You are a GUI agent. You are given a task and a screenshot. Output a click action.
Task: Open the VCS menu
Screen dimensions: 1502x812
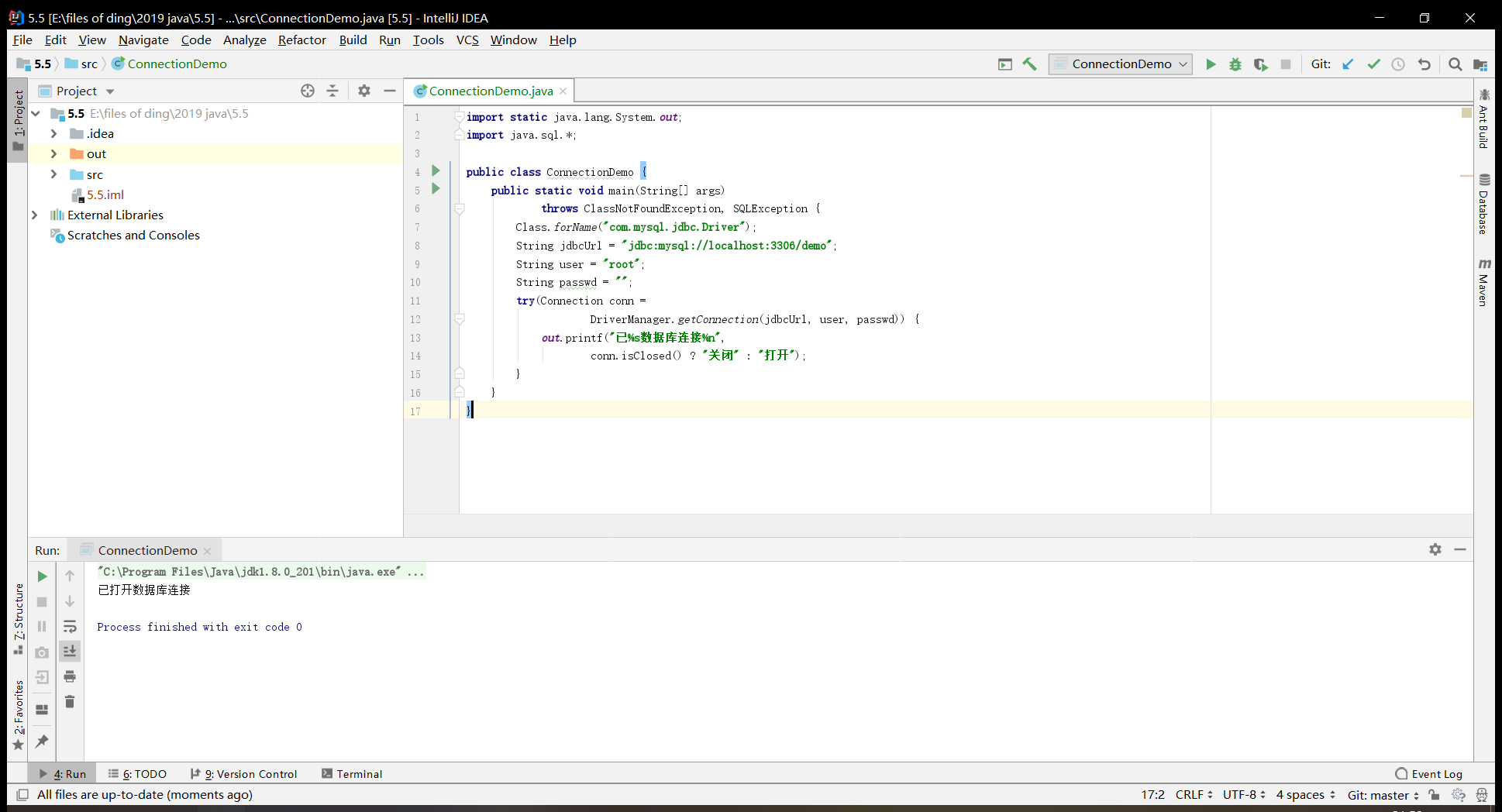(x=467, y=40)
